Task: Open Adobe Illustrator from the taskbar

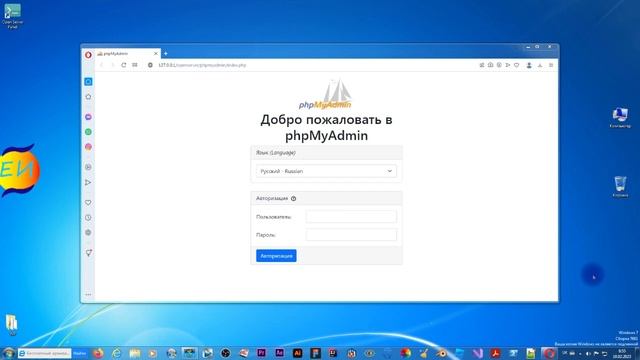Action: tap(298, 353)
